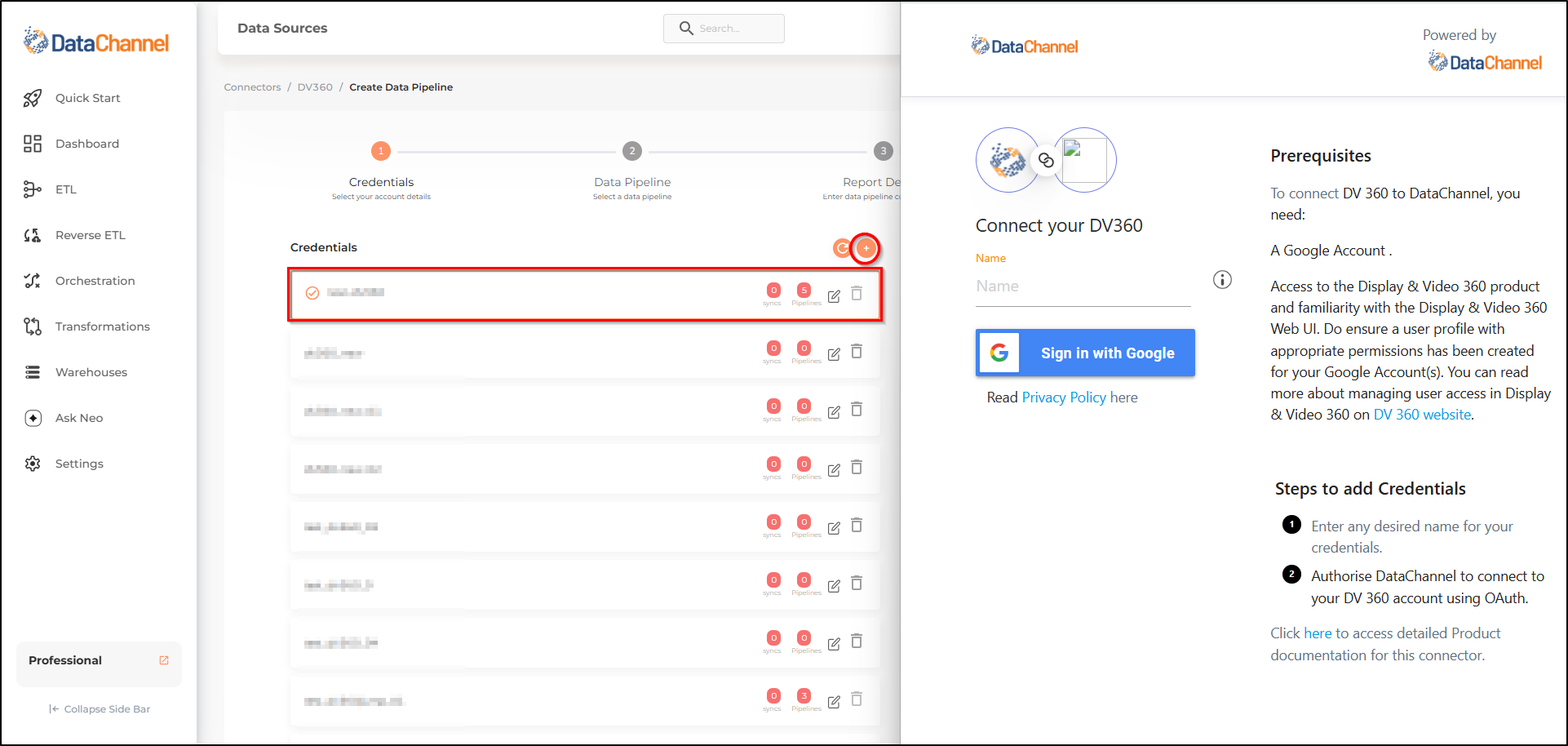Click the DataChannel logo in the sidebar

coord(96,42)
